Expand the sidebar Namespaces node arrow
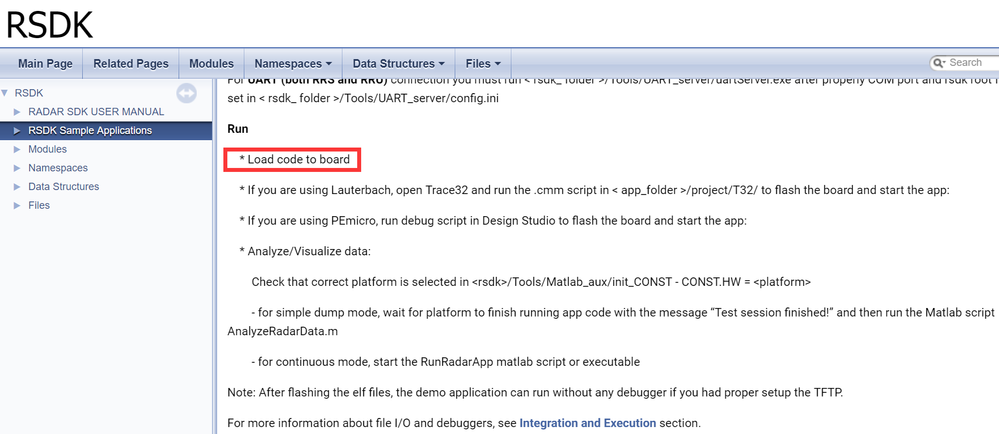Image resolution: width=999 pixels, height=434 pixels. point(17,168)
